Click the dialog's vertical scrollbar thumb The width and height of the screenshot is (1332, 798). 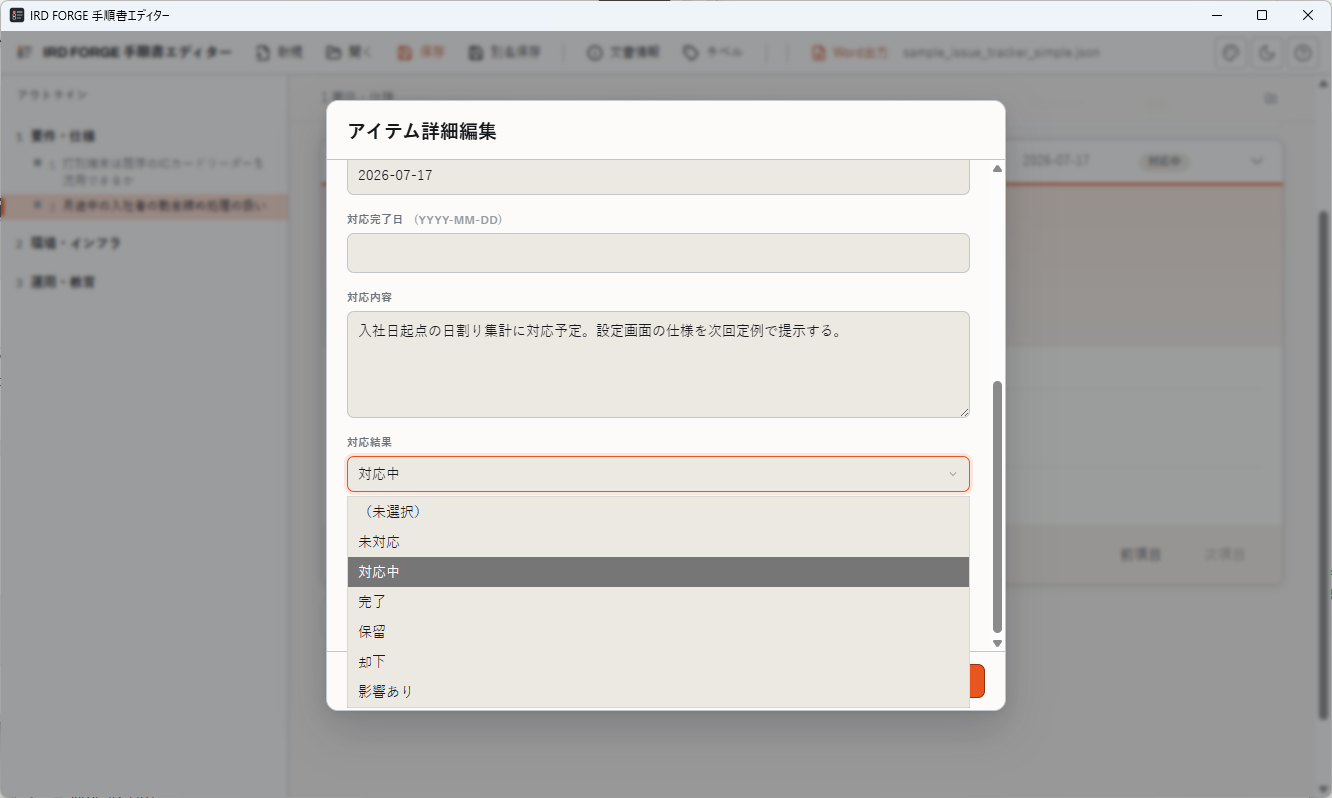pos(997,505)
